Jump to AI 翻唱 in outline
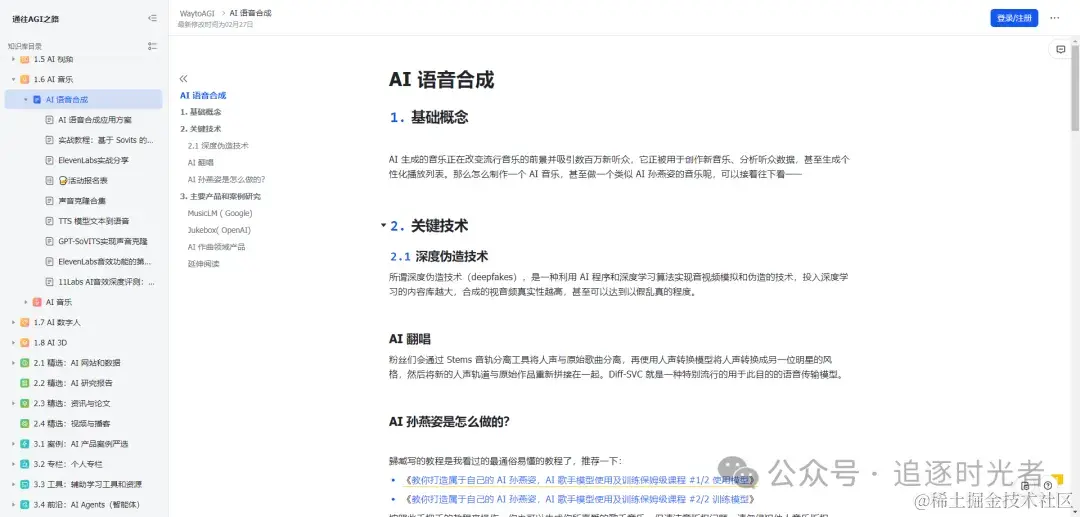1080x517 pixels. click(200, 162)
